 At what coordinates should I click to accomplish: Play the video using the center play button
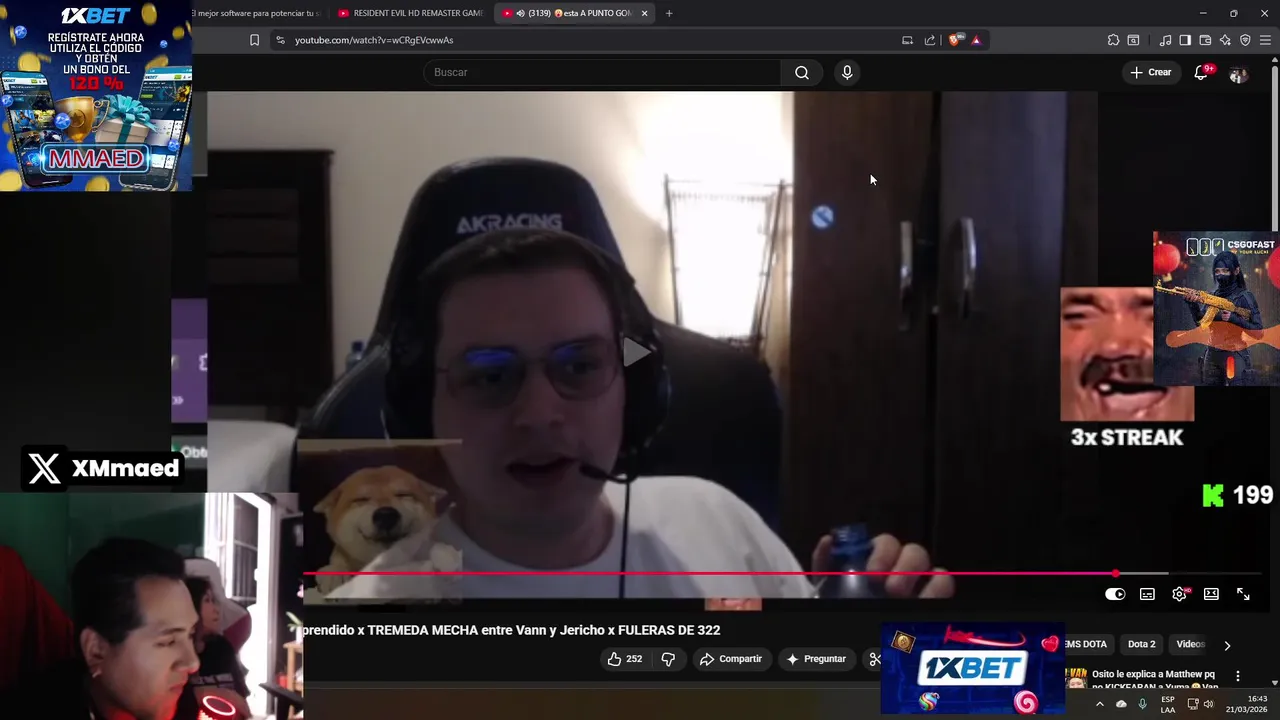tap(636, 352)
